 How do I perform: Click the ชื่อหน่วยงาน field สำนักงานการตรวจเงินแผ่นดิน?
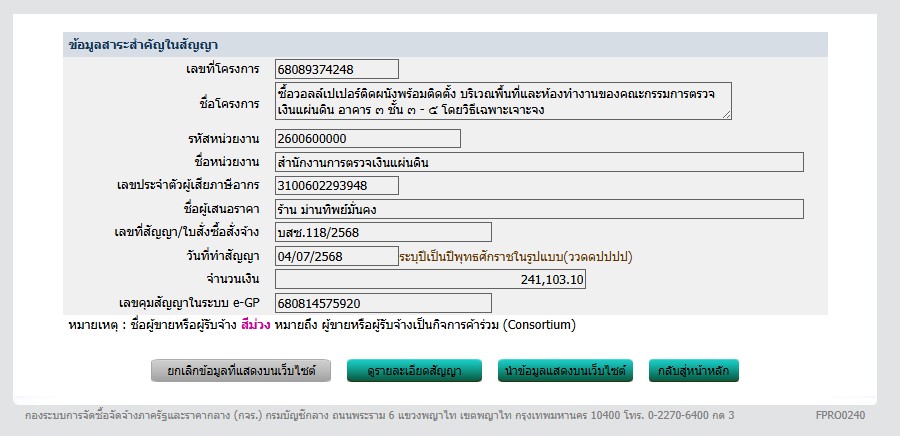coord(538,162)
